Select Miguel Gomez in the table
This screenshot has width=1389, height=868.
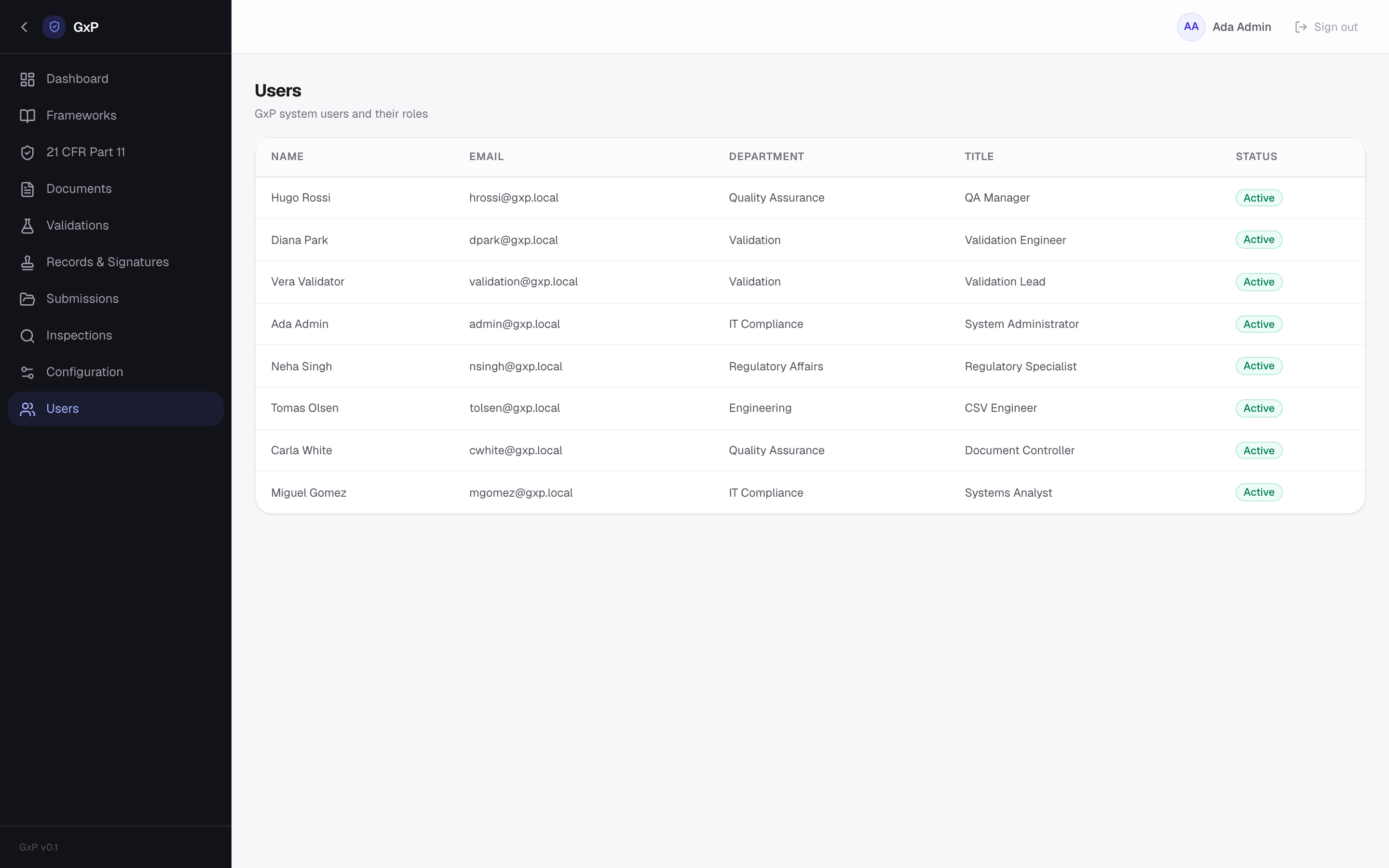(309, 492)
